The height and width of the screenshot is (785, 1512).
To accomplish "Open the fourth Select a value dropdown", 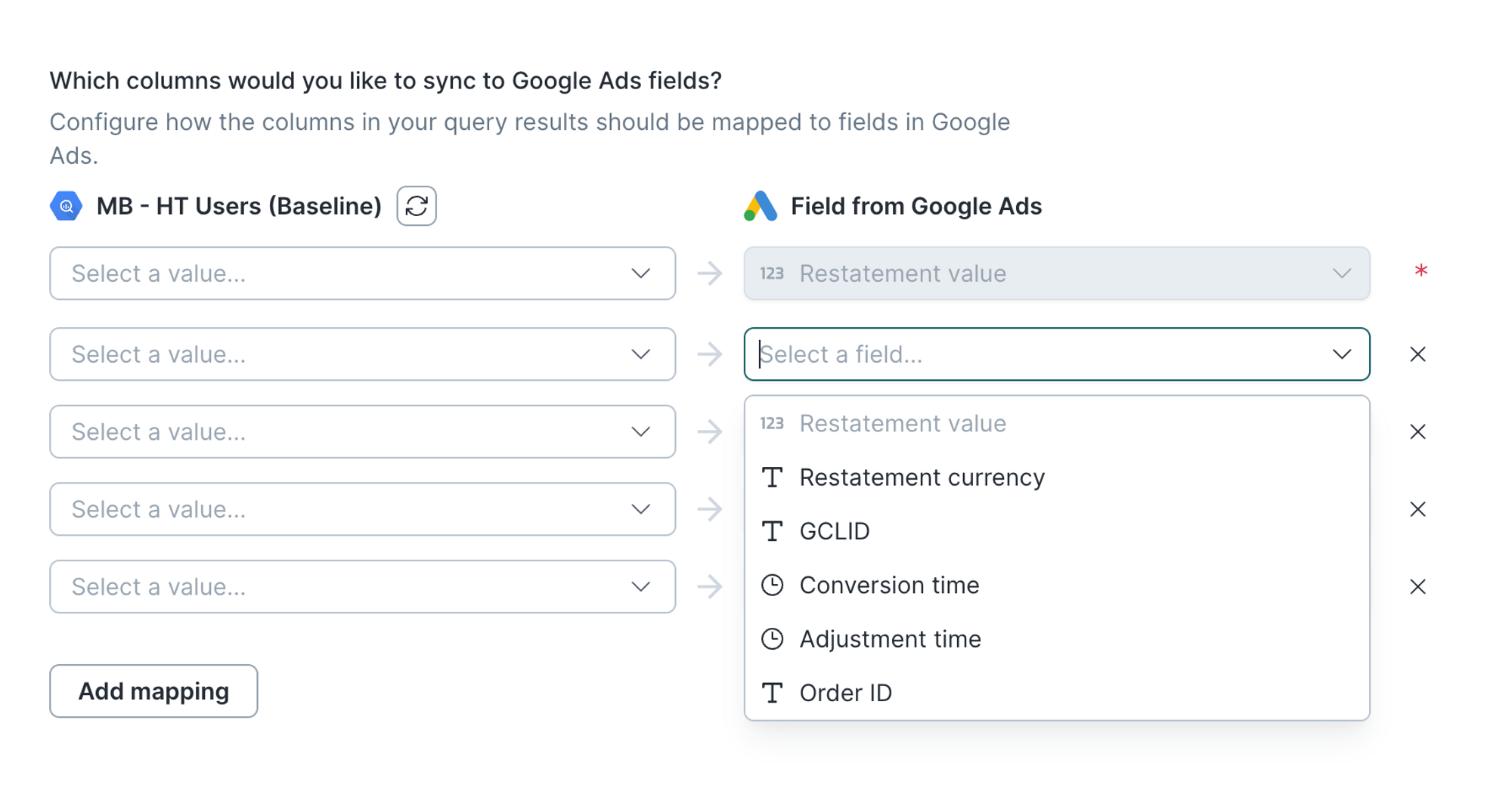I will (x=362, y=509).
